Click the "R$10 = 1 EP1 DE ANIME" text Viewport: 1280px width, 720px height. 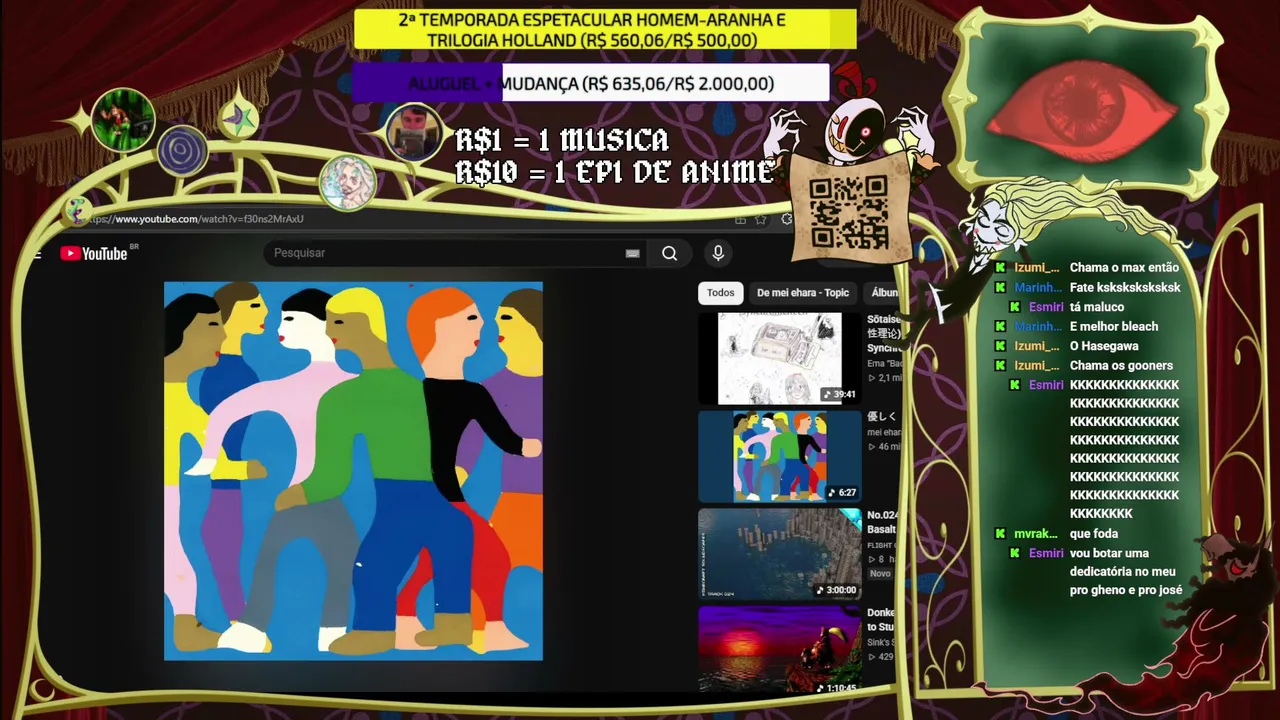coord(614,173)
